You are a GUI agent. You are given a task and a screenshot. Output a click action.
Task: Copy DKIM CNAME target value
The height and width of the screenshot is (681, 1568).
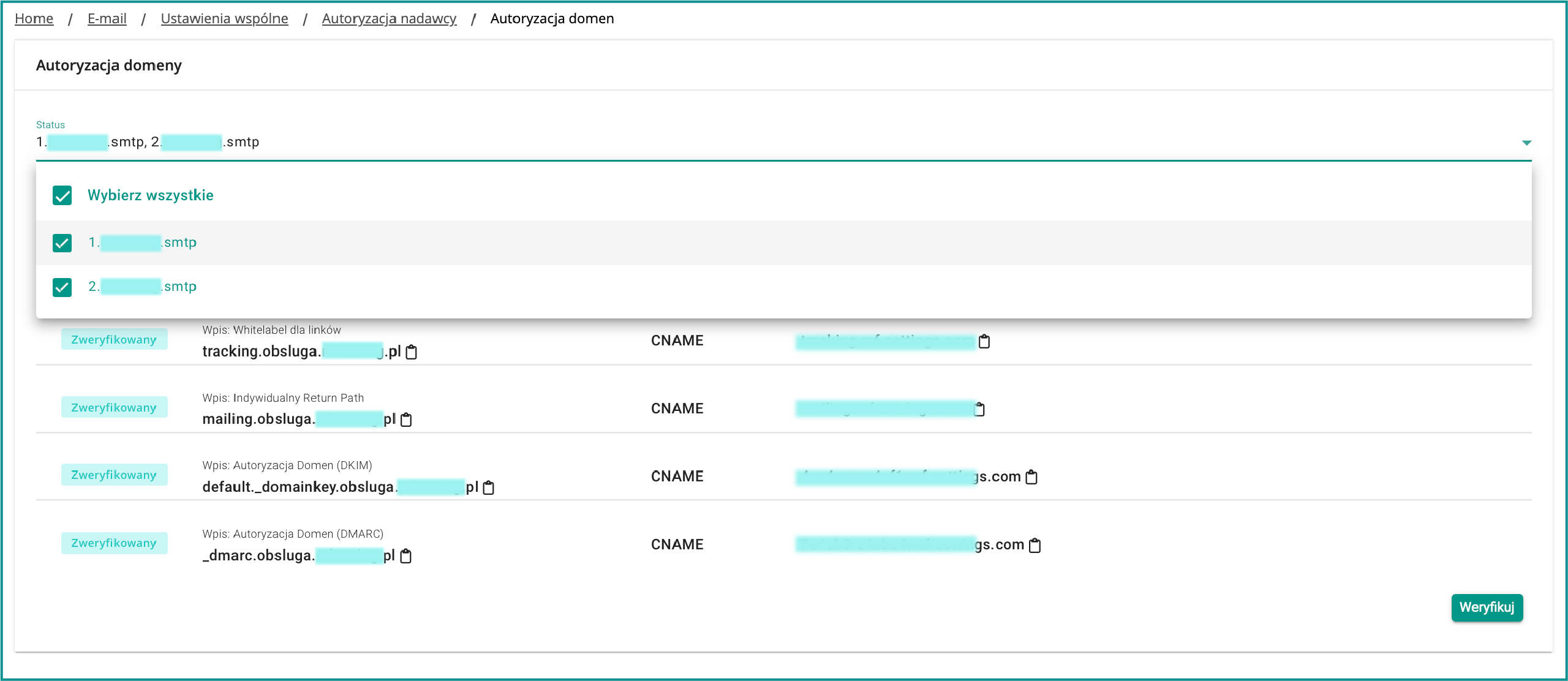point(1032,477)
